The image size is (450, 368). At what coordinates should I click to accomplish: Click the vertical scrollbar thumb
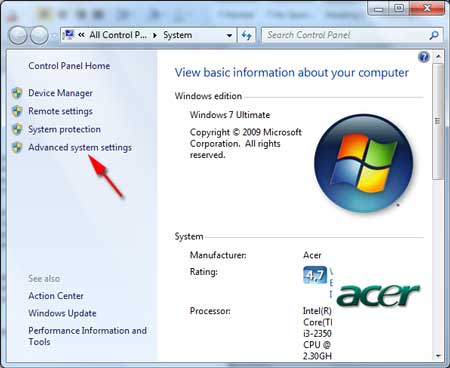[438, 122]
